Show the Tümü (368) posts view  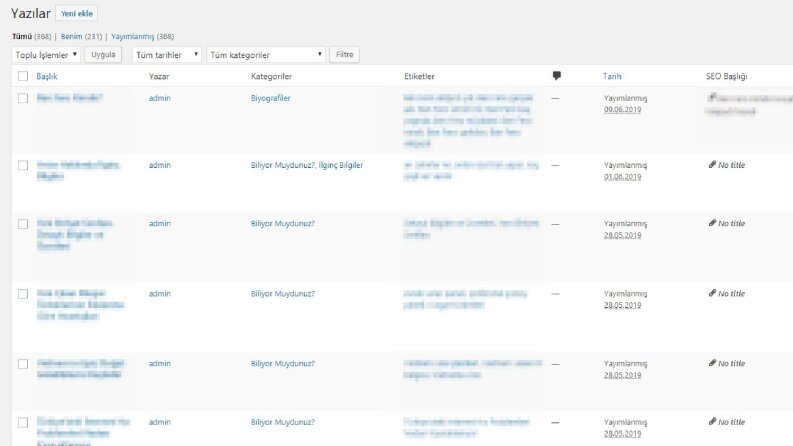(31, 36)
